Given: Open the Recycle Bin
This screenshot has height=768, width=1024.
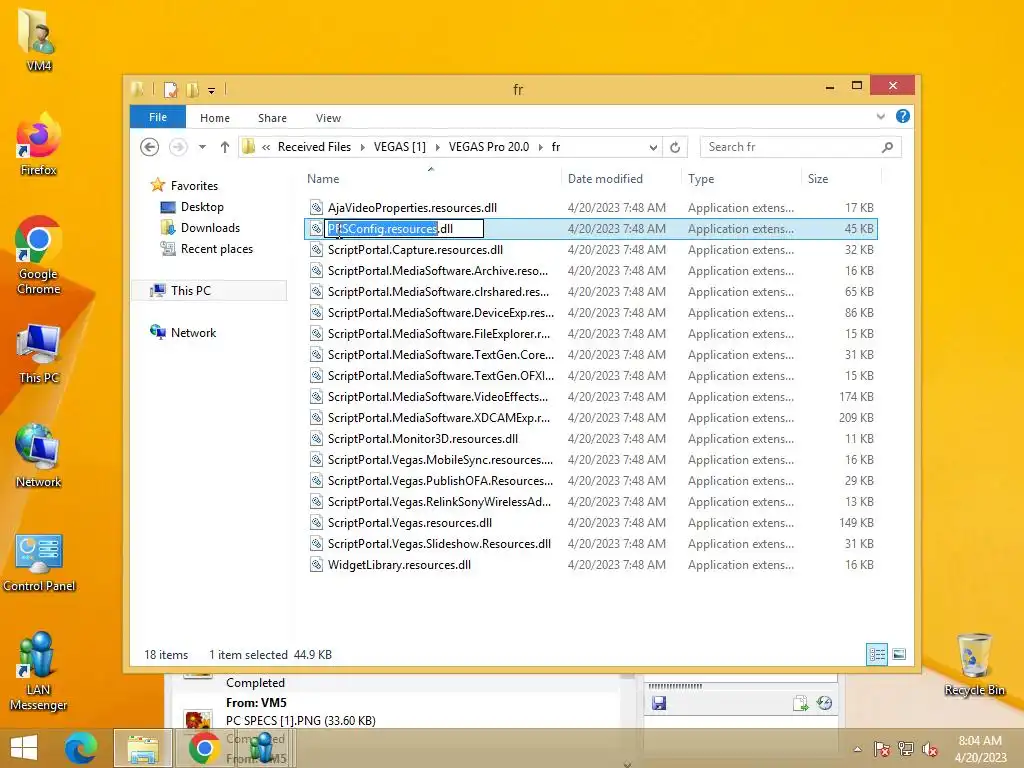Looking at the screenshot, I should (974, 664).
